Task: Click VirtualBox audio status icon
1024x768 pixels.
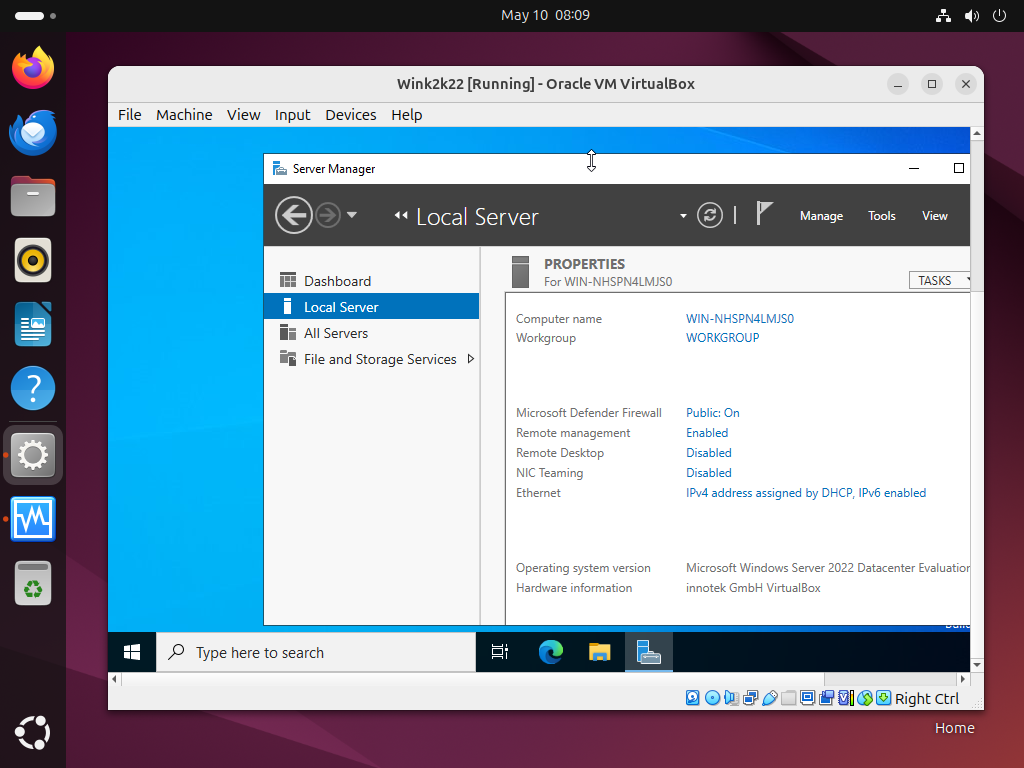Action: 731,698
